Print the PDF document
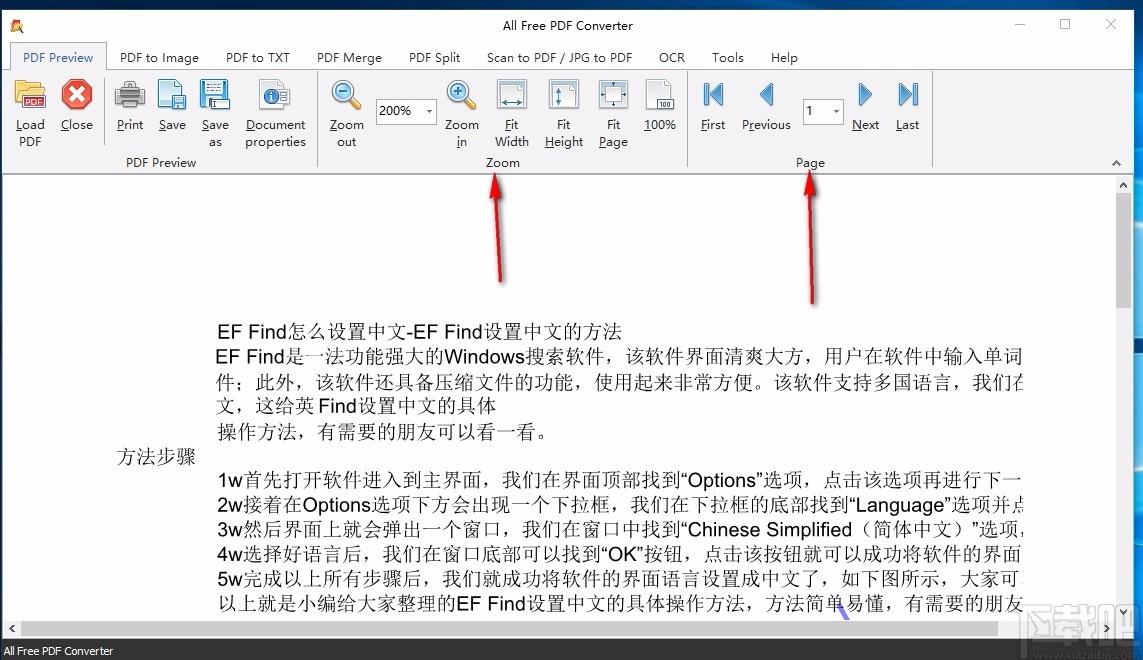1143x660 pixels. point(130,106)
